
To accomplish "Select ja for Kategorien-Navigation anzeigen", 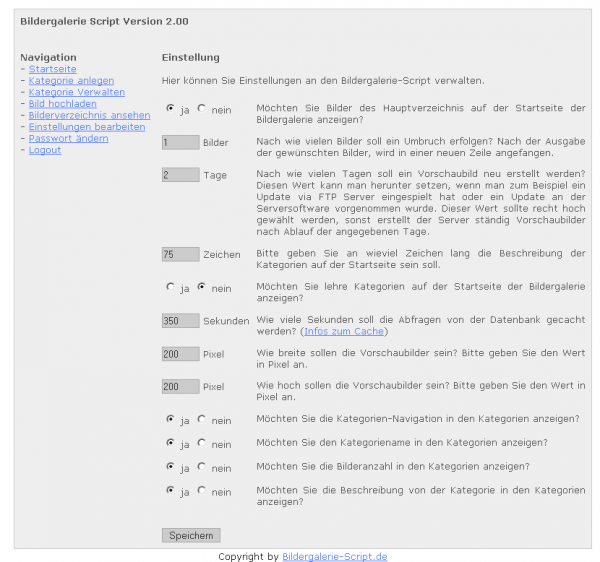I will pos(170,419).
